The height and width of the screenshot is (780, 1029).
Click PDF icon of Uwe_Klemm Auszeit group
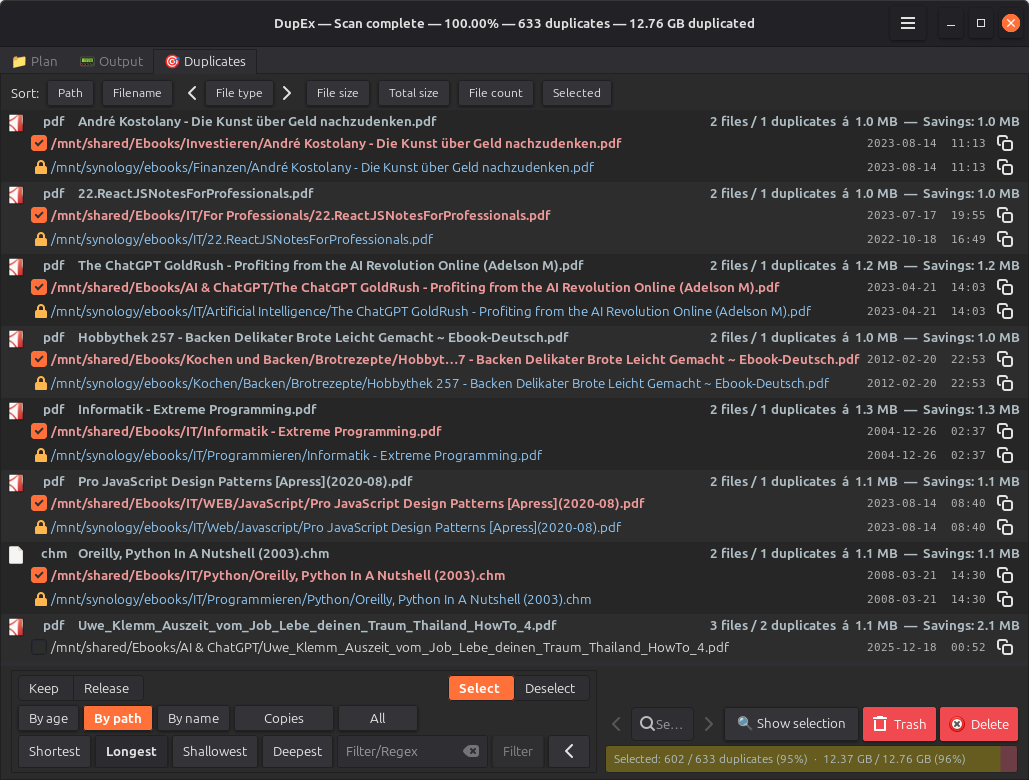(x=16, y=627)
